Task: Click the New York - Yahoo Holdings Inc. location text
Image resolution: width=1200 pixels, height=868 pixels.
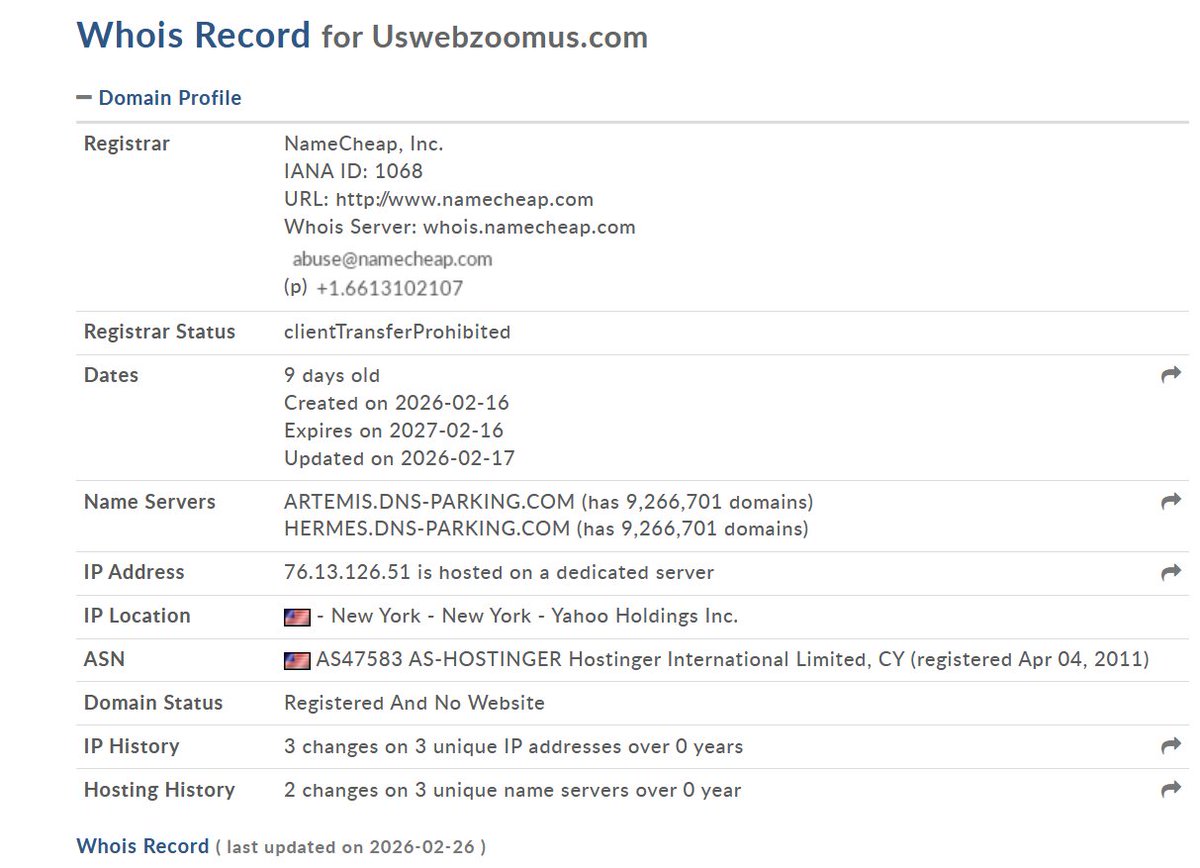Action: point(534,616)
